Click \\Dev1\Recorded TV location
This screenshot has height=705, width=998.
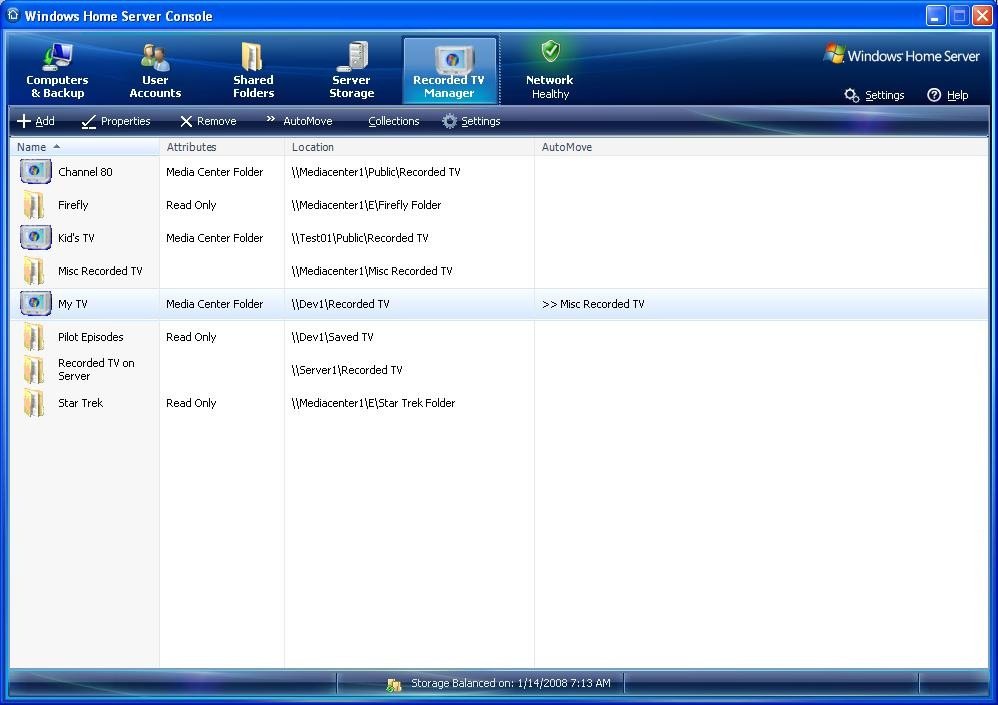[x=340, y=304]
